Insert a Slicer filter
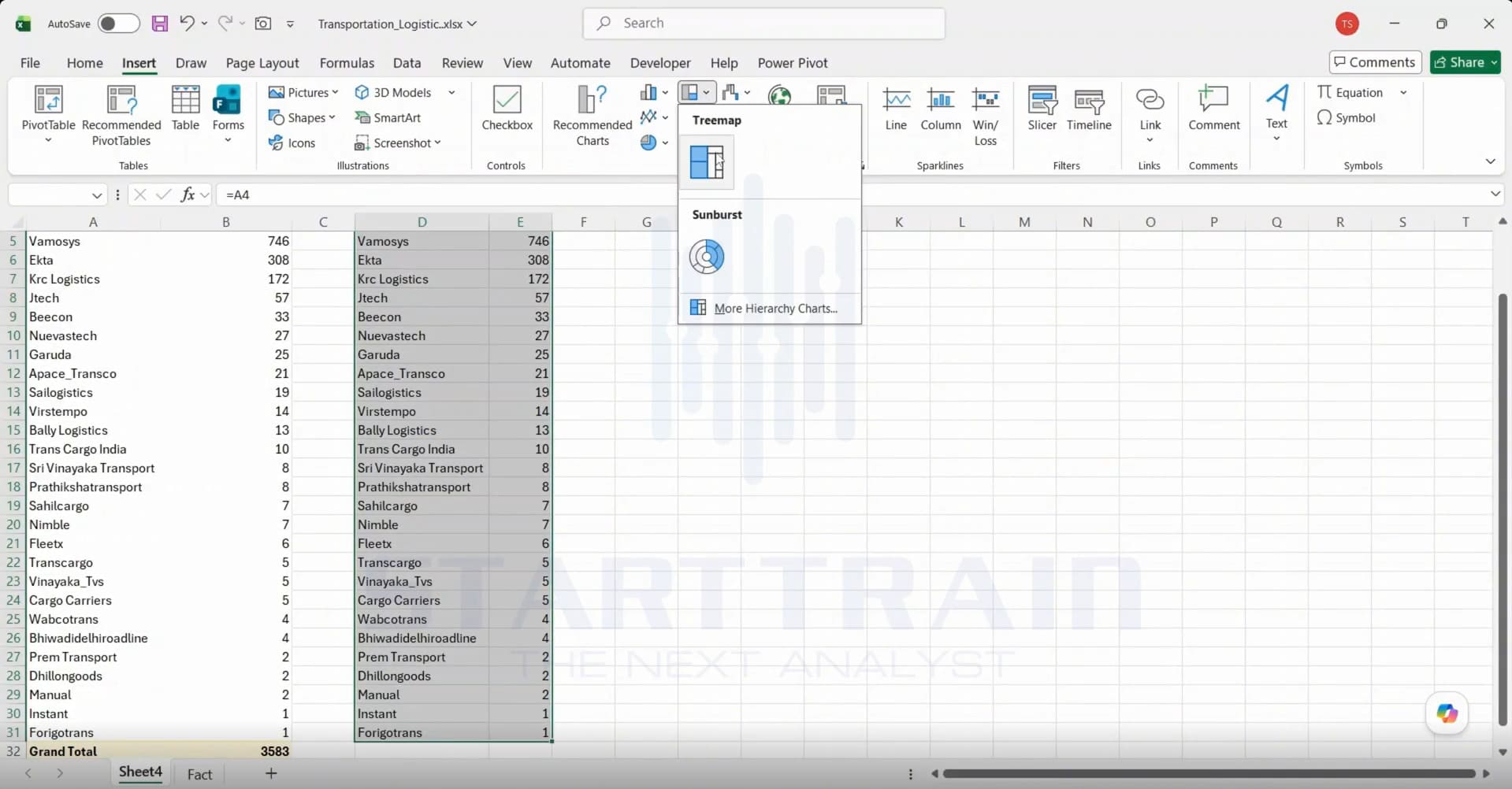Viewport: 1512px width, 789px height. tap(1042, 109)
